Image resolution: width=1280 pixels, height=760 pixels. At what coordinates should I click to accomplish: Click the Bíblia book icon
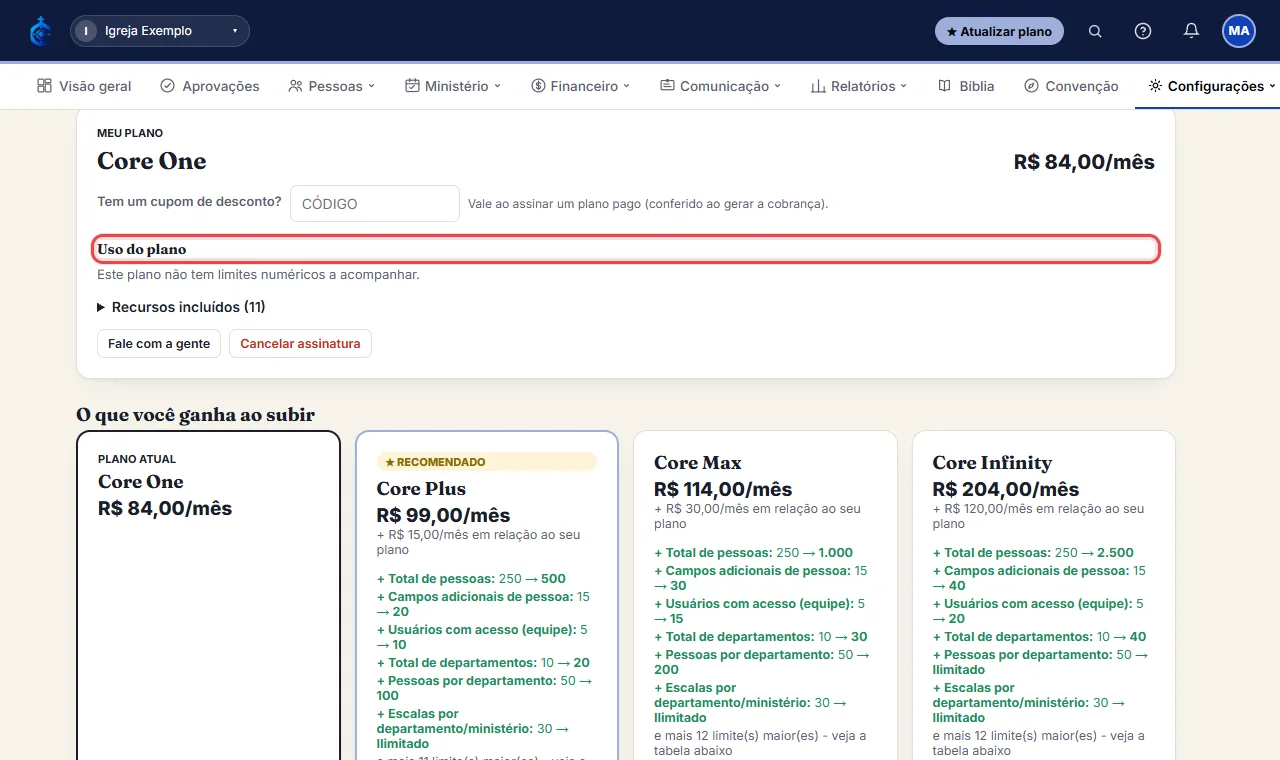click(x=945, y=86)
